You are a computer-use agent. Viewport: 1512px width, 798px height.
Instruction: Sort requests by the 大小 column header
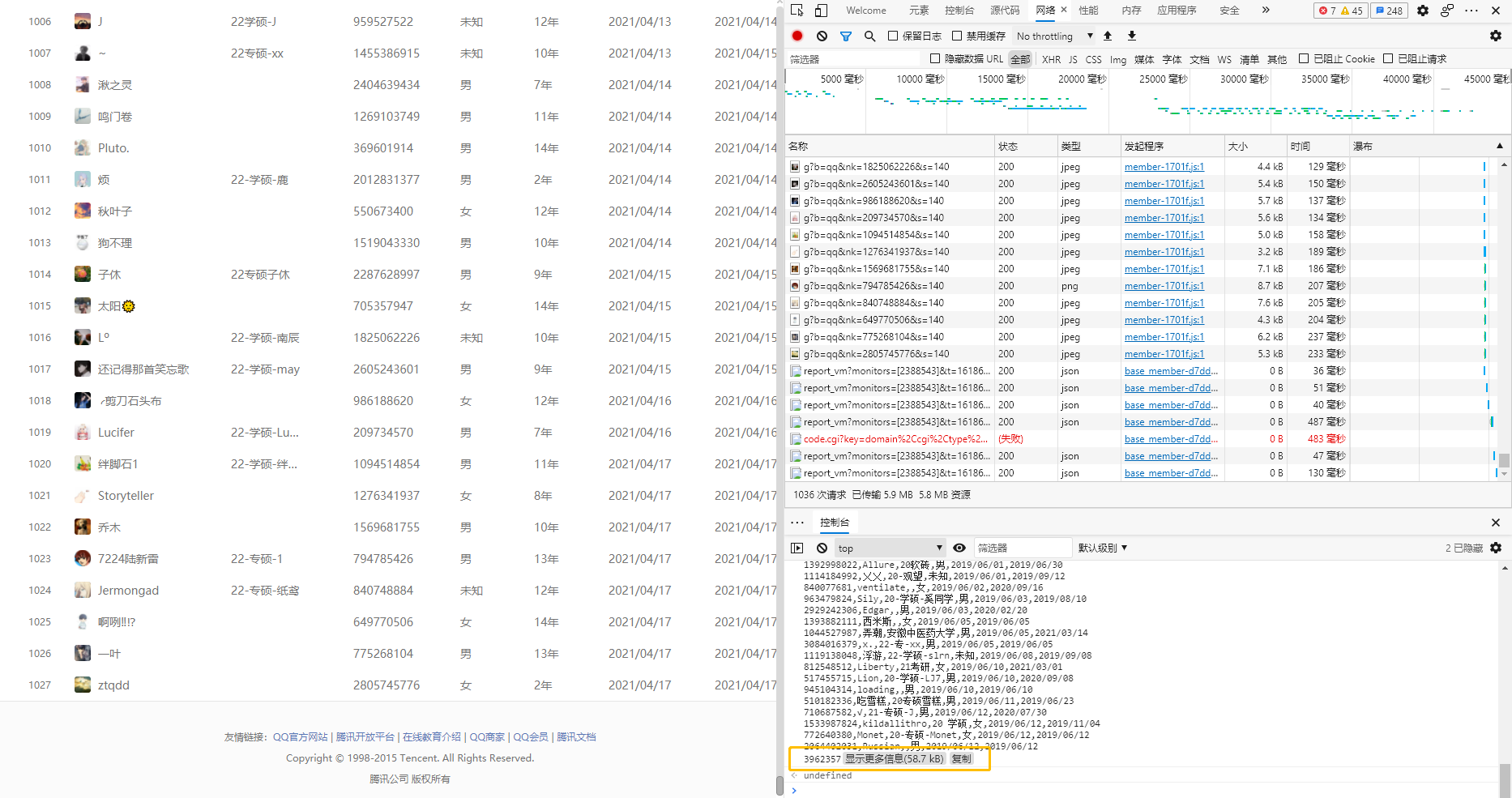click(1255, 146)
